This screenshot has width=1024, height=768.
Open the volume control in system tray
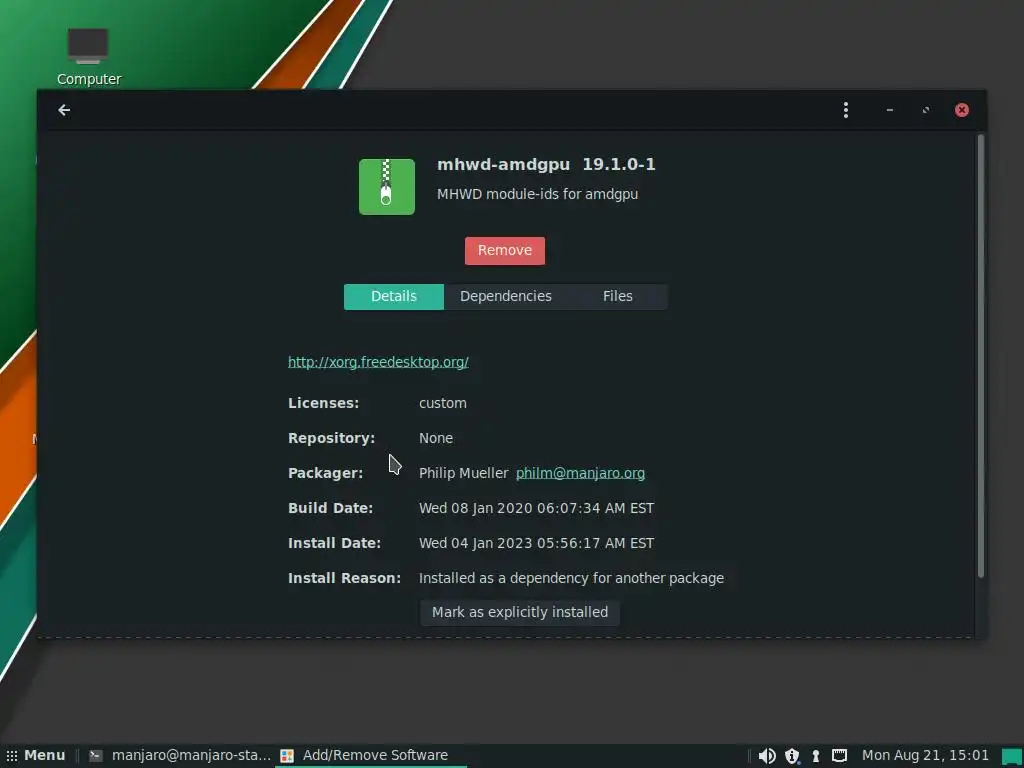(x=767, y=756)
